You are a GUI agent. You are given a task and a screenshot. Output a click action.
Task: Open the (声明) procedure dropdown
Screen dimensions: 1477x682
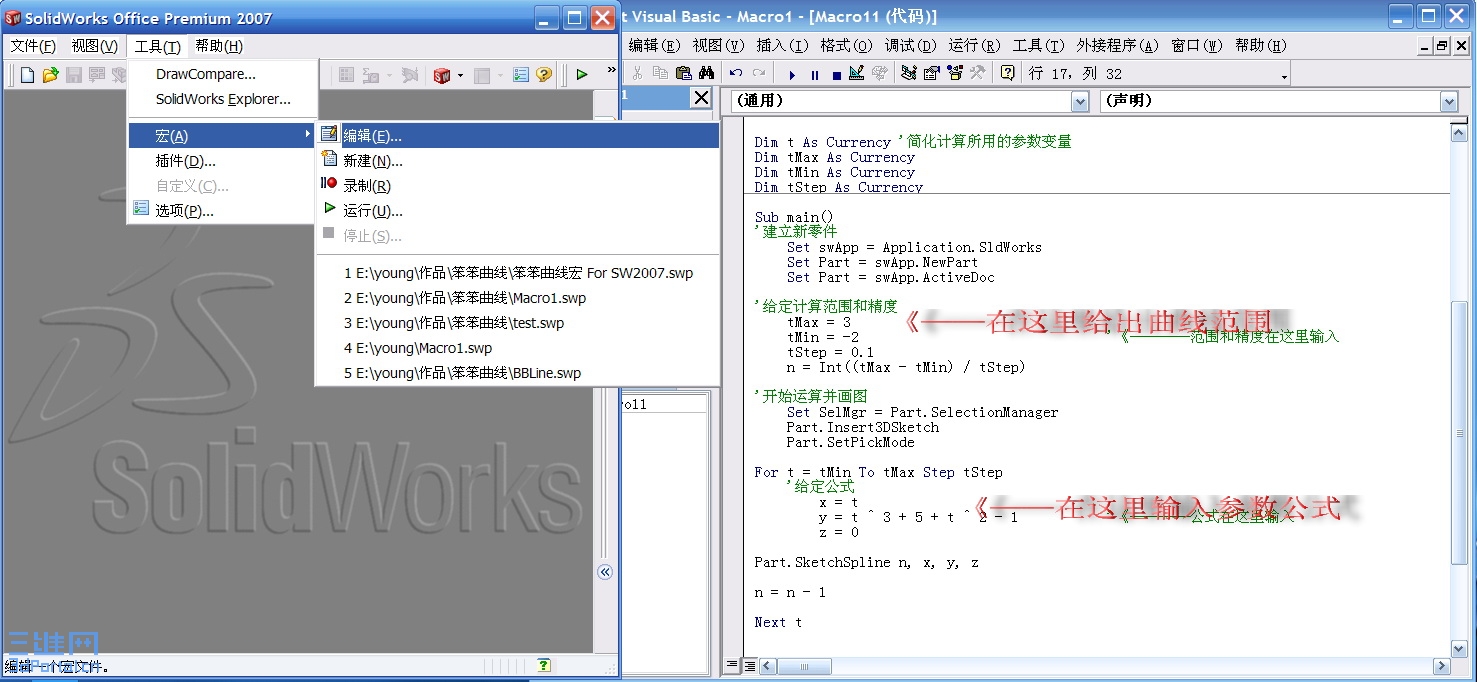click(1449, 101)
